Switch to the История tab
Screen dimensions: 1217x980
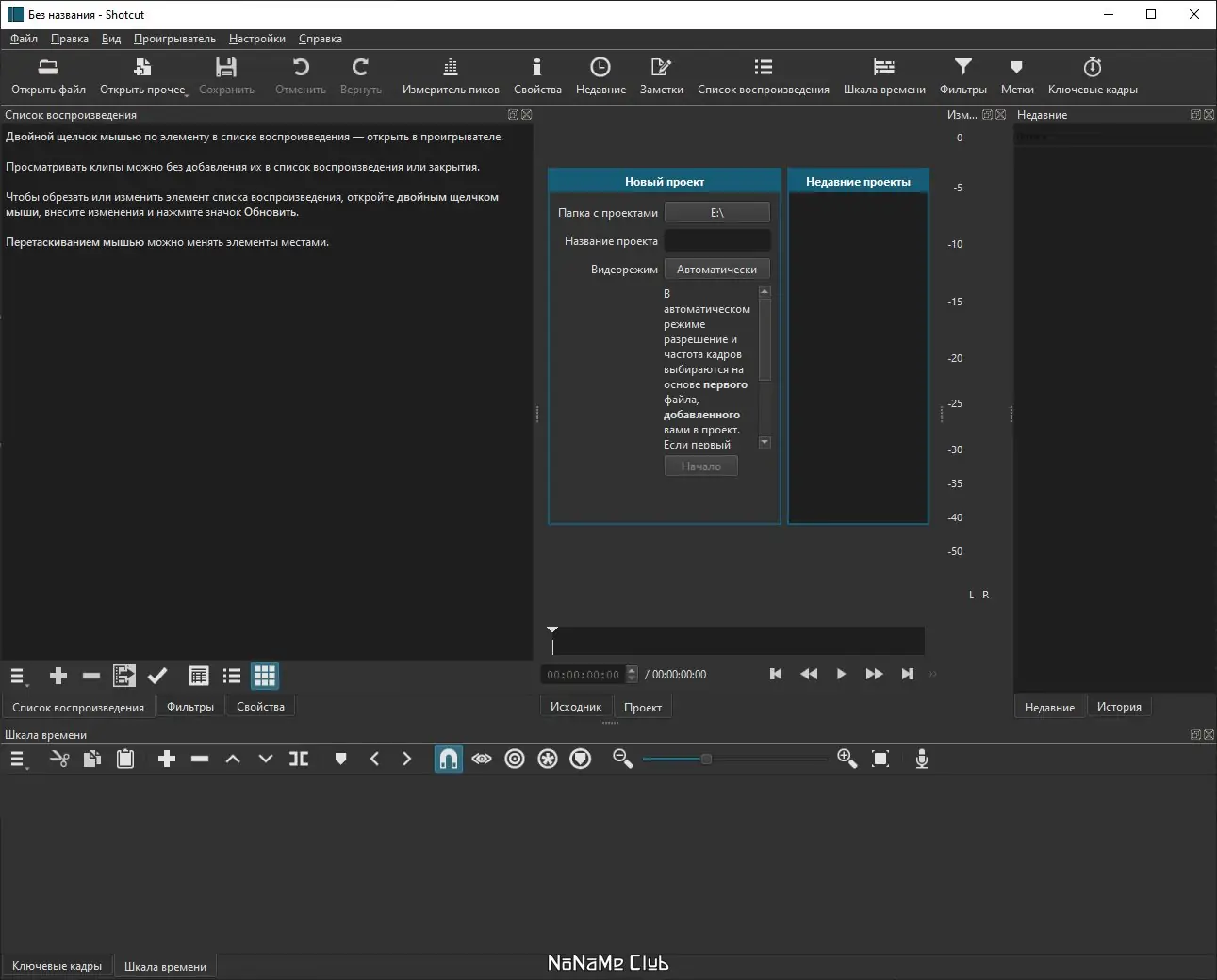(x=1119, y=707)
